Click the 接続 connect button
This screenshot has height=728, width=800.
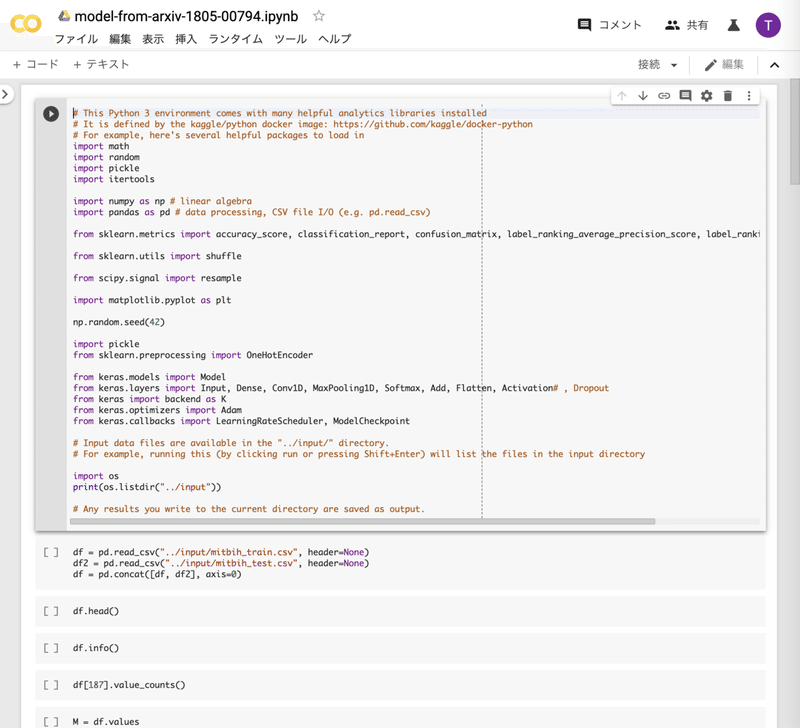(649, 64)
